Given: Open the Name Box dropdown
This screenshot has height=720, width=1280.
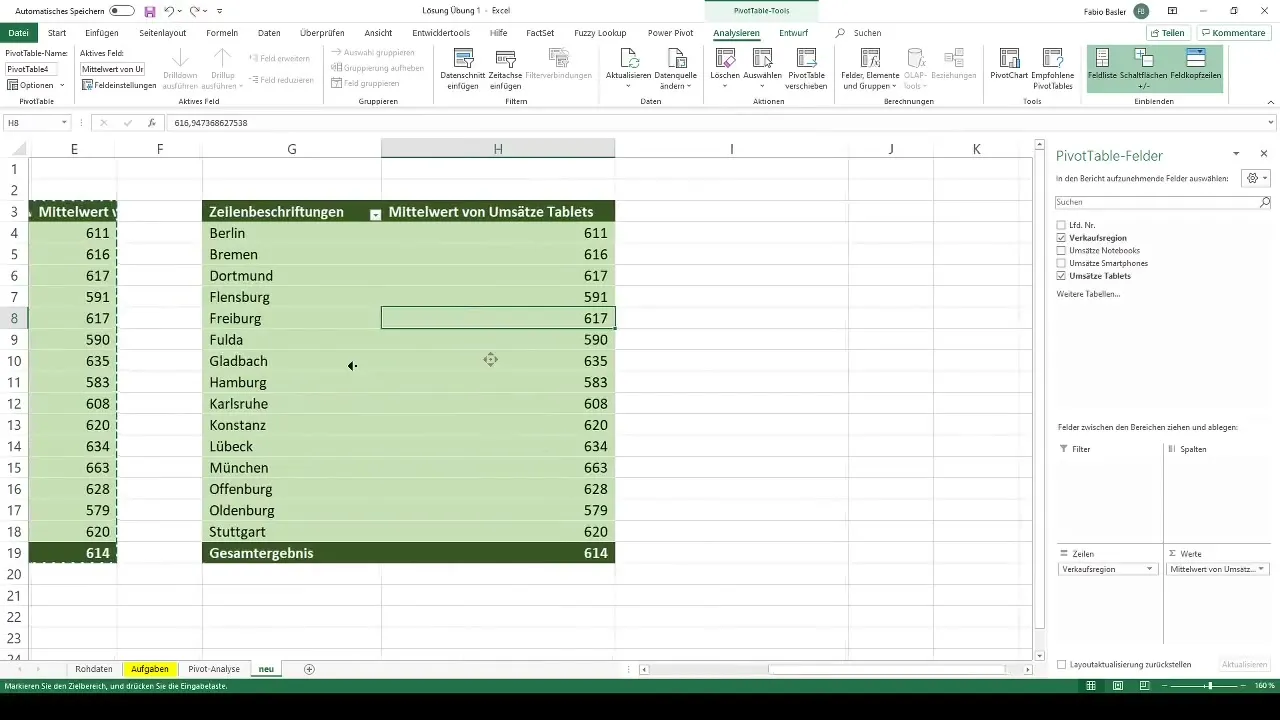Looking at the screenshot, I should tap(64, 122).
